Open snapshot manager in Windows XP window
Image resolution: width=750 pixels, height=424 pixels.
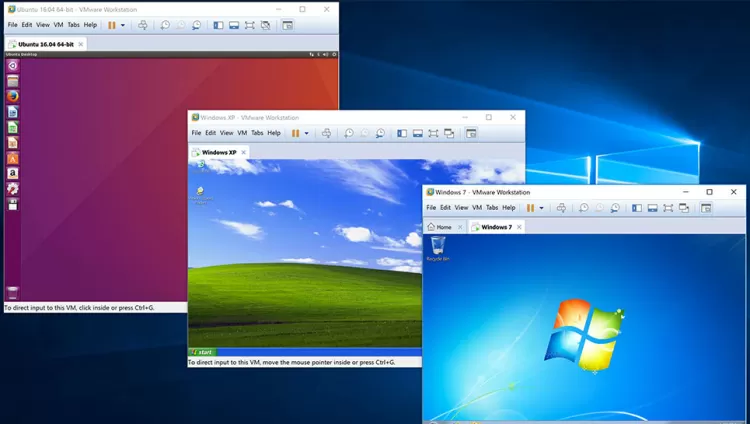[380, 134]
